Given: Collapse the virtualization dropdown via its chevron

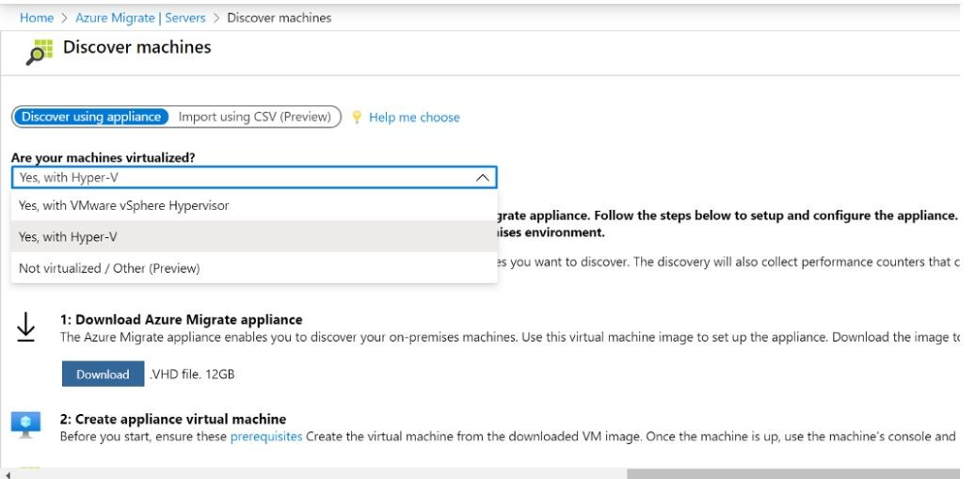Looking at the screenshot, I should (482, 178).
